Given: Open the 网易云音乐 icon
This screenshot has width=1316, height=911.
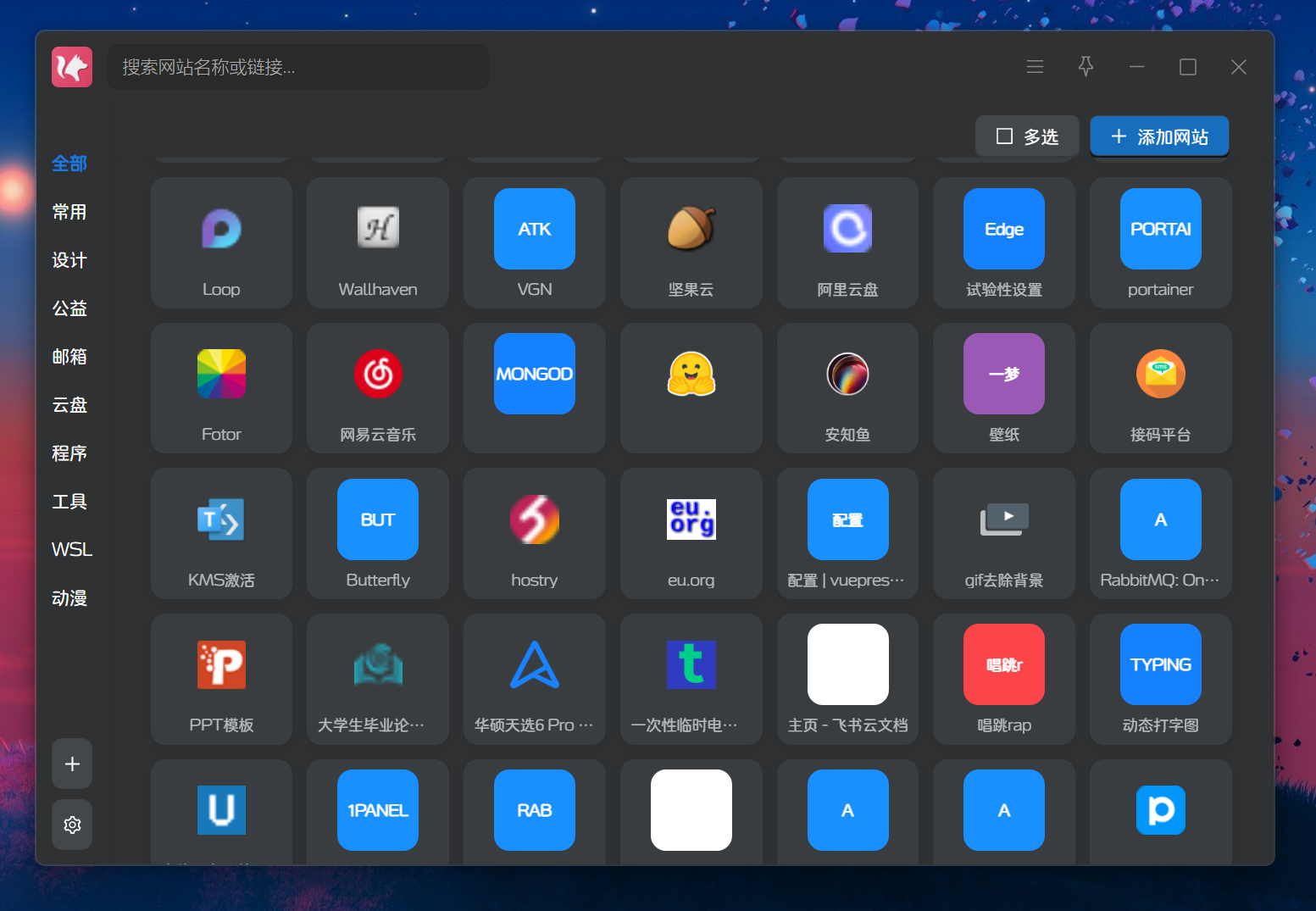Looking at the screenshot, I should 378,374.
